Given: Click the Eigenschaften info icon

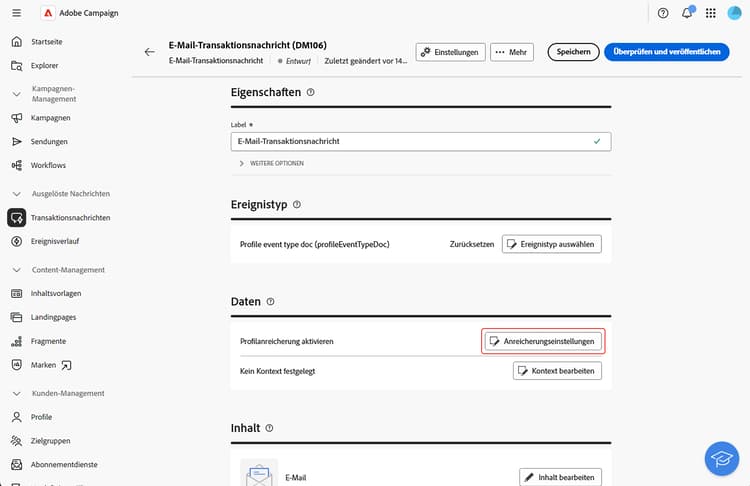Looking at the screenshot, I should click(311, 92).
